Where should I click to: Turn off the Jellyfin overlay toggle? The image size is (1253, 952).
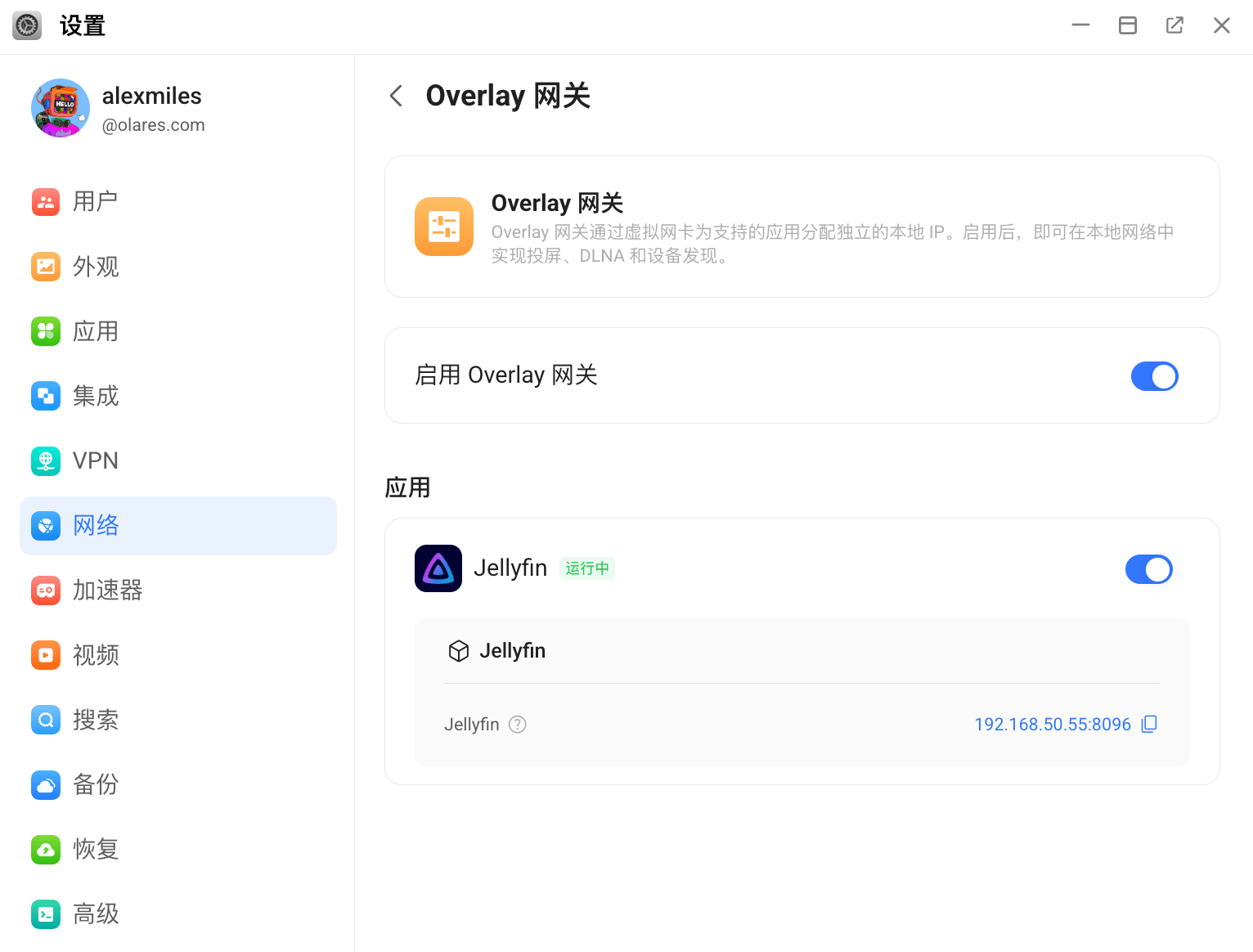1149,569
